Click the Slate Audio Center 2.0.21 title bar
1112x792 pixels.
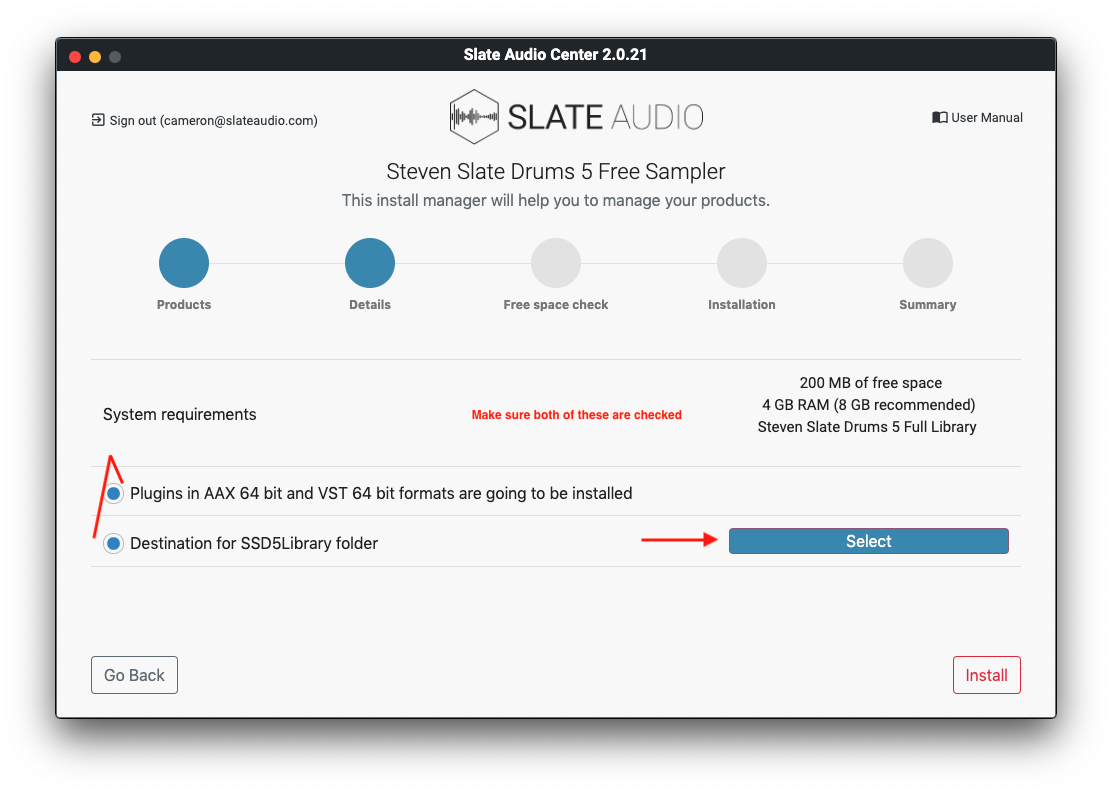click(x=555, y=55)
